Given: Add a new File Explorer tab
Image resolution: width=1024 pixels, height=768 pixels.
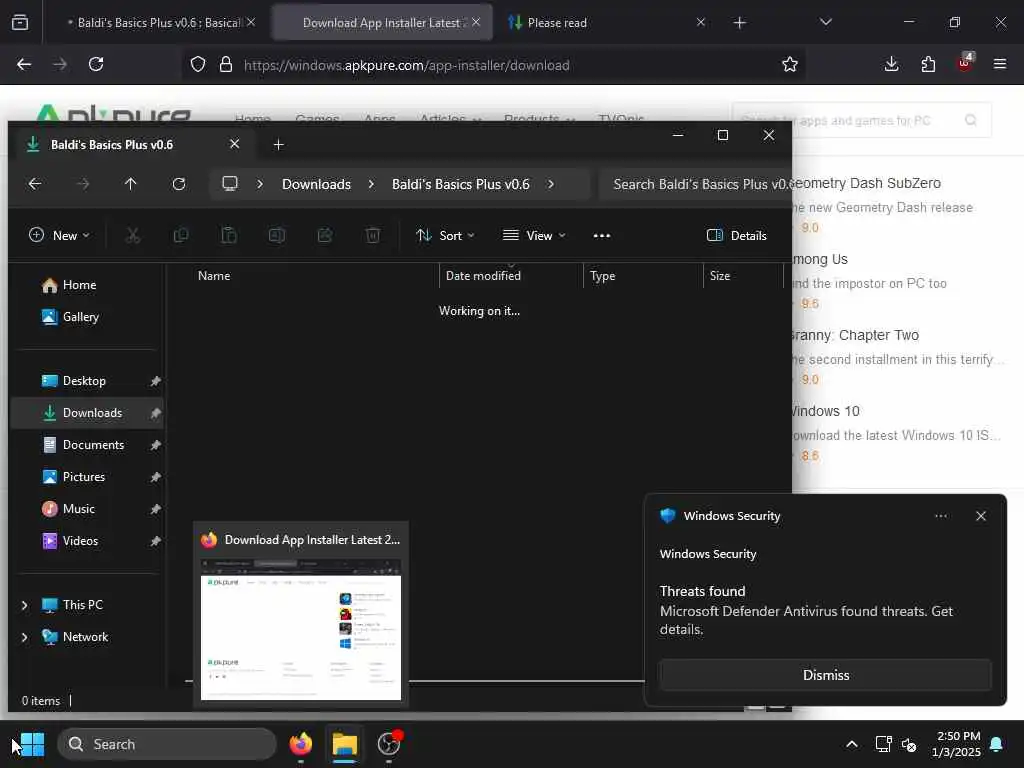Looking at the screenshot, I should click(278, 144).
